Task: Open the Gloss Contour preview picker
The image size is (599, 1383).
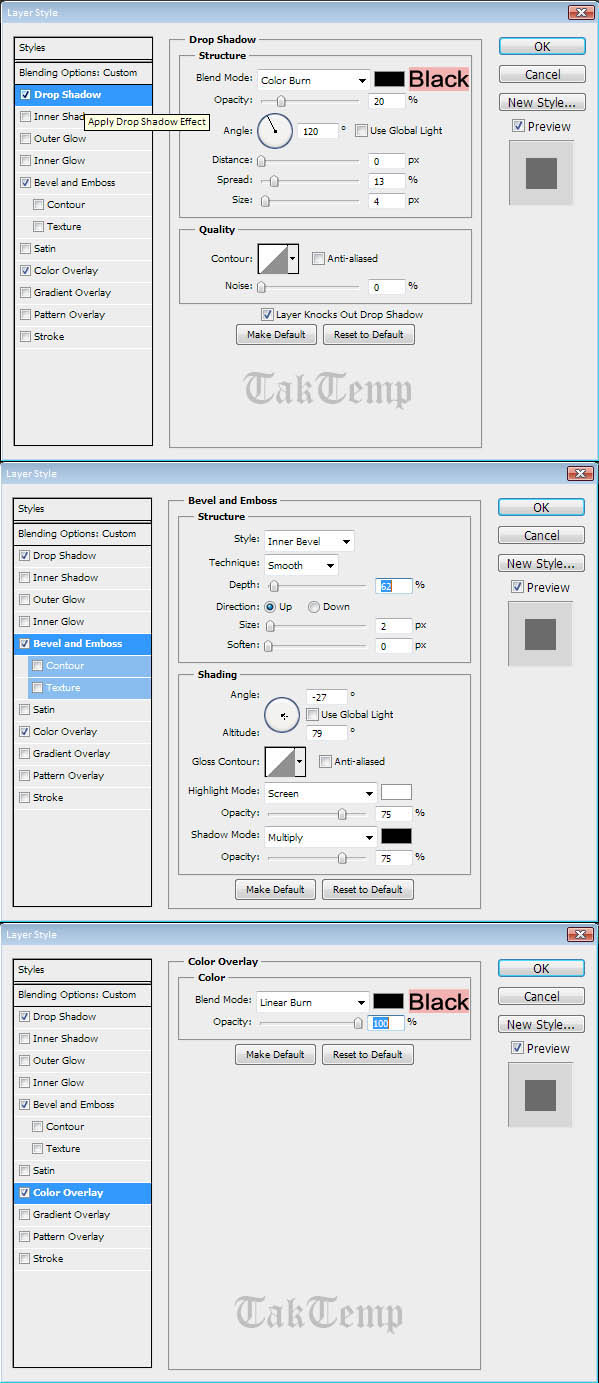Action: click(x=284, y=762)
